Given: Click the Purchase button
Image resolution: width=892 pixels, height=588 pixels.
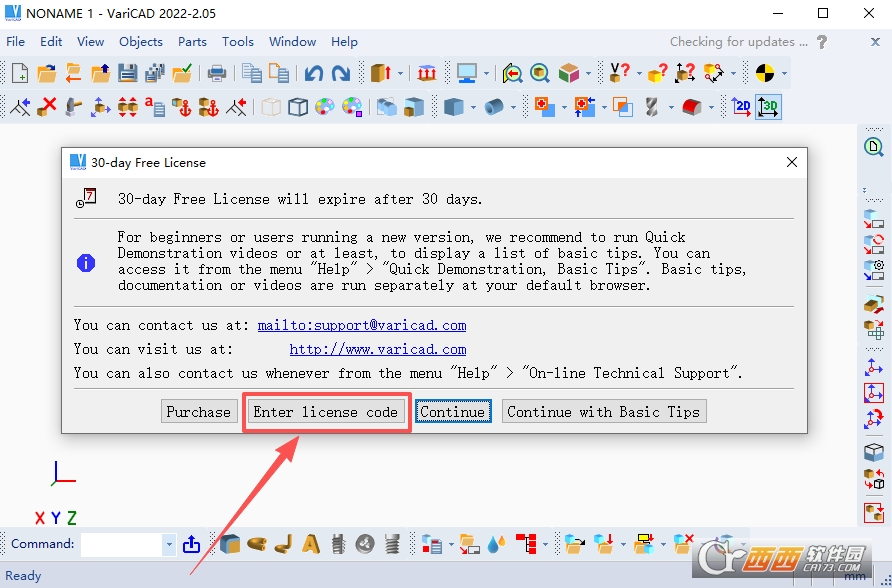Looking at the screenshot, I should point(199,412).
